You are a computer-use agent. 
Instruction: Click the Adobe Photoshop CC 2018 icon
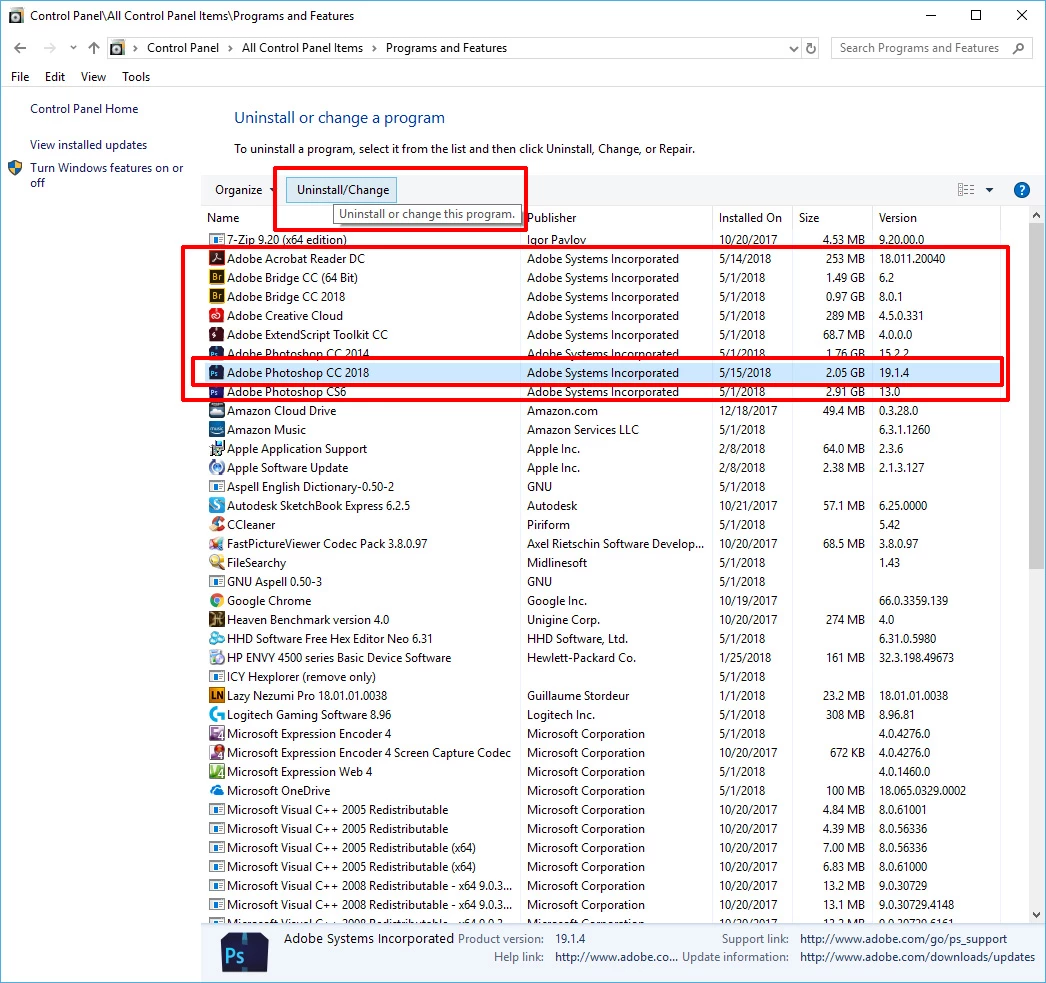pos(216,372)
